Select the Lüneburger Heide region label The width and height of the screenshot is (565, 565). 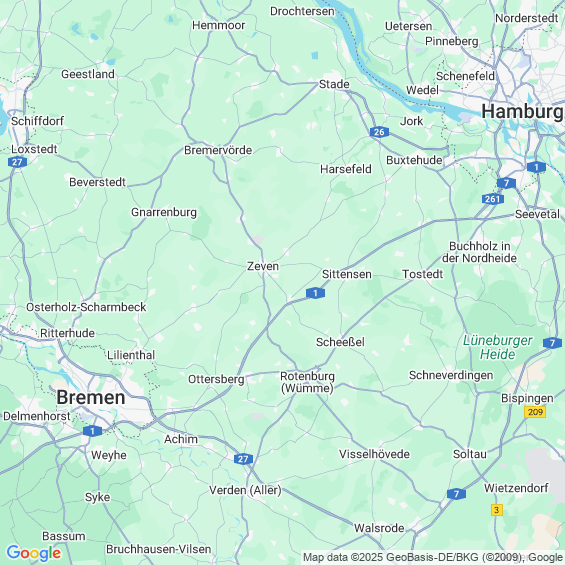click(x=498, y=347)
